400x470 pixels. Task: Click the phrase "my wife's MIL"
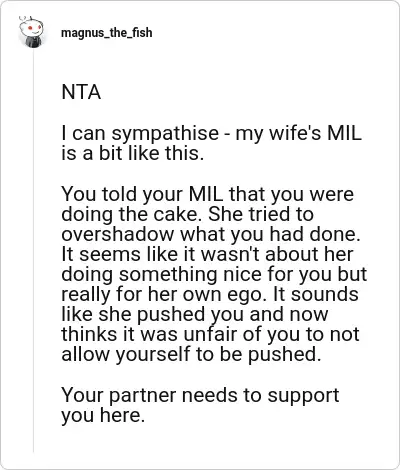coord(298,134)
